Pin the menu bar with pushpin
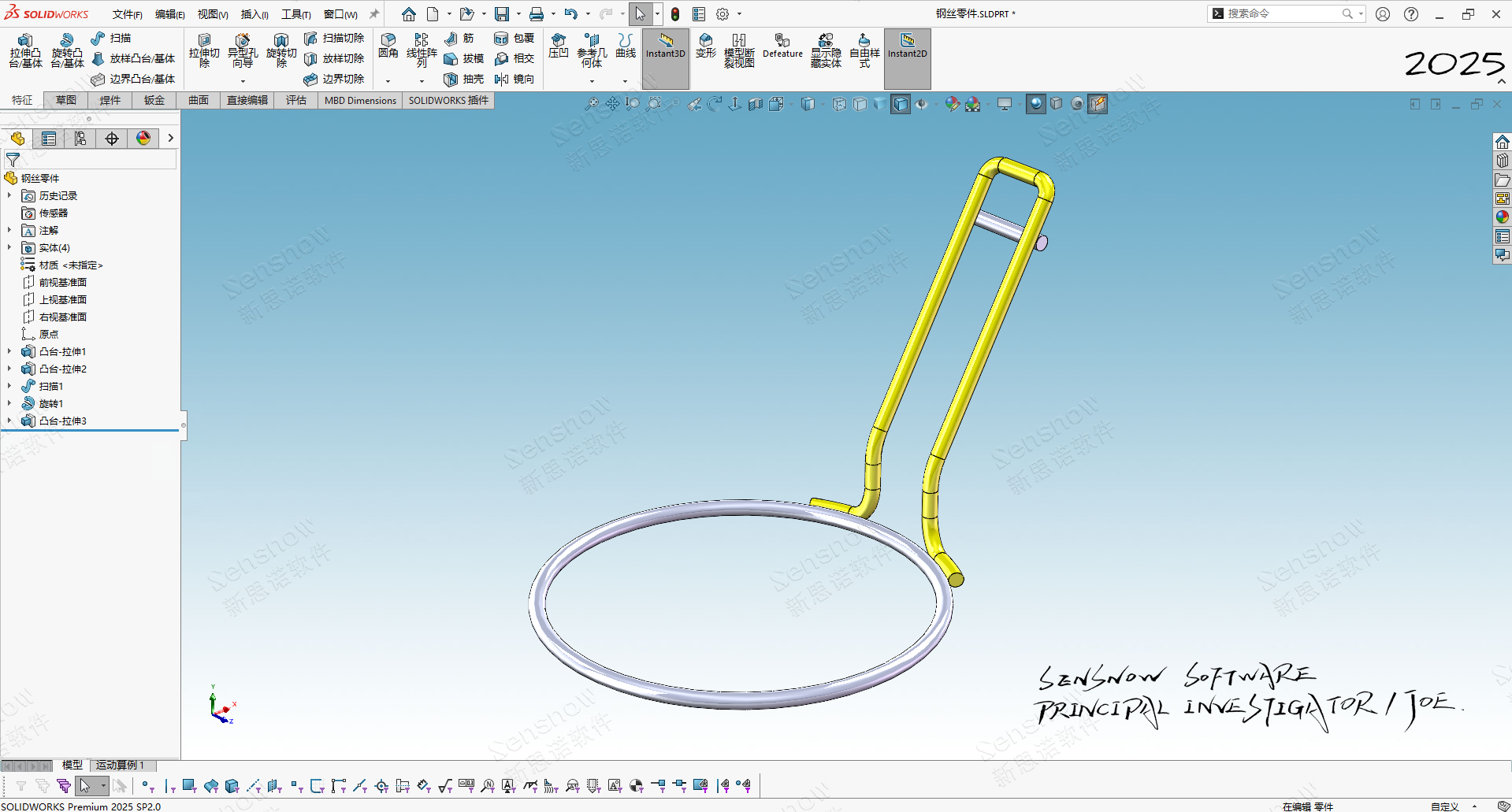Screen dimensions: 1512x812 [x=374, y=14]
